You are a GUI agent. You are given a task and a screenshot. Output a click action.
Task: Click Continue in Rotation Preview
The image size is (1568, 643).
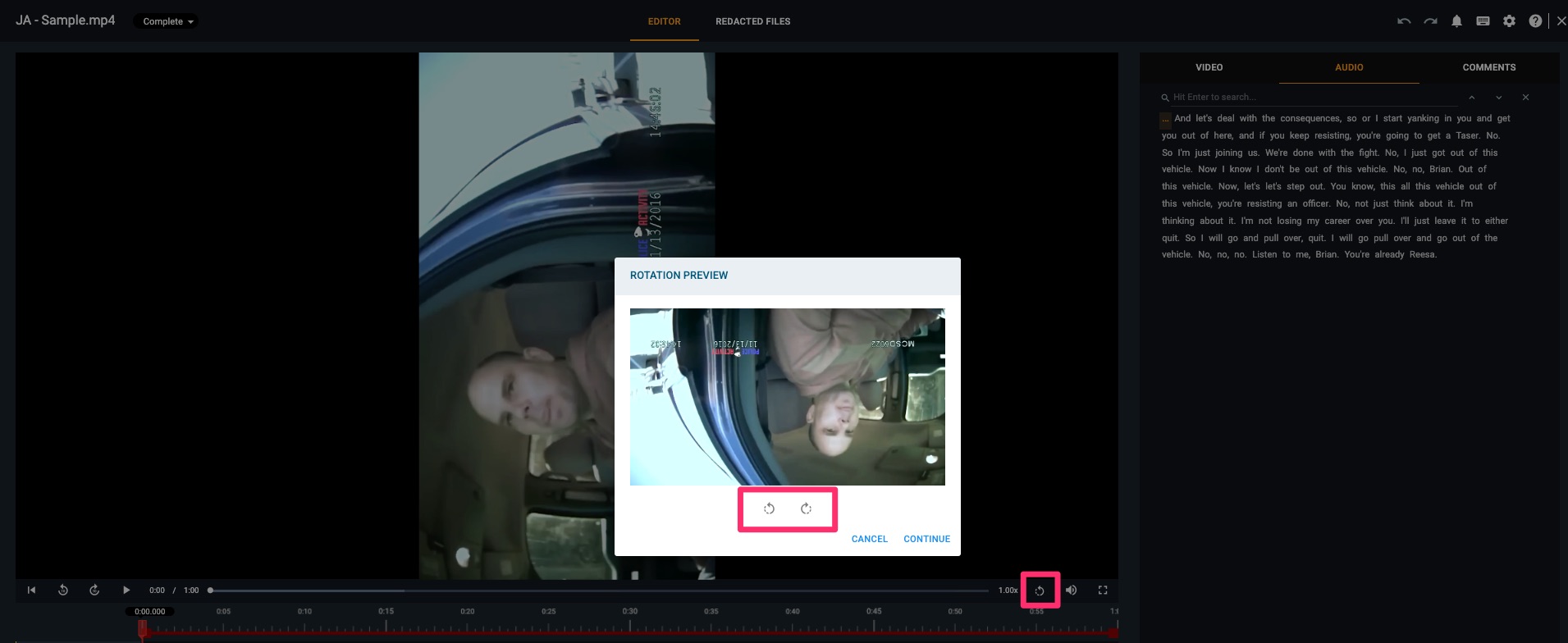click(x=926, y=539)
